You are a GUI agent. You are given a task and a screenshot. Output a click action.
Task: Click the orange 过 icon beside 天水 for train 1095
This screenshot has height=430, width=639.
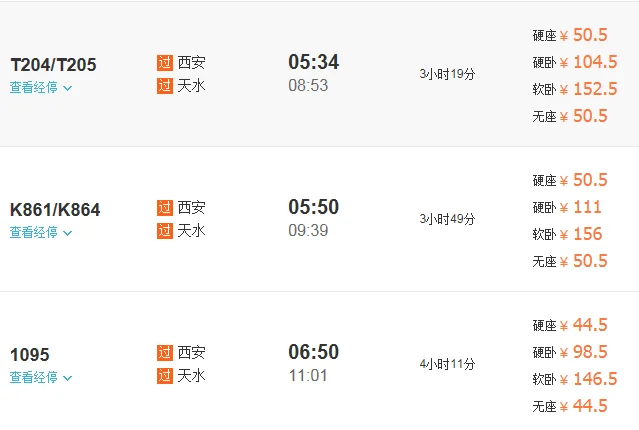pos(165,376)
